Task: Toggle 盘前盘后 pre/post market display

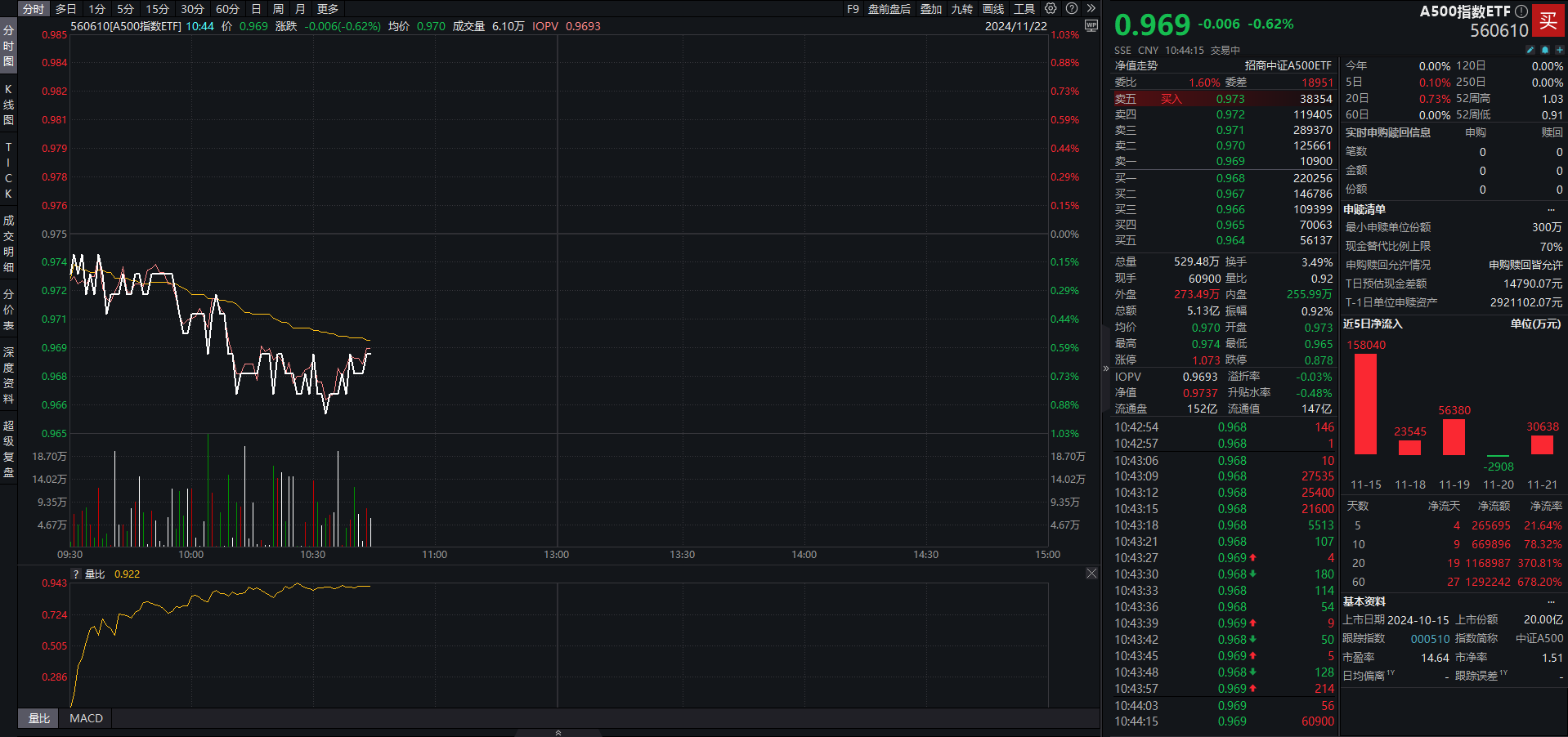Action: [889, 9]
